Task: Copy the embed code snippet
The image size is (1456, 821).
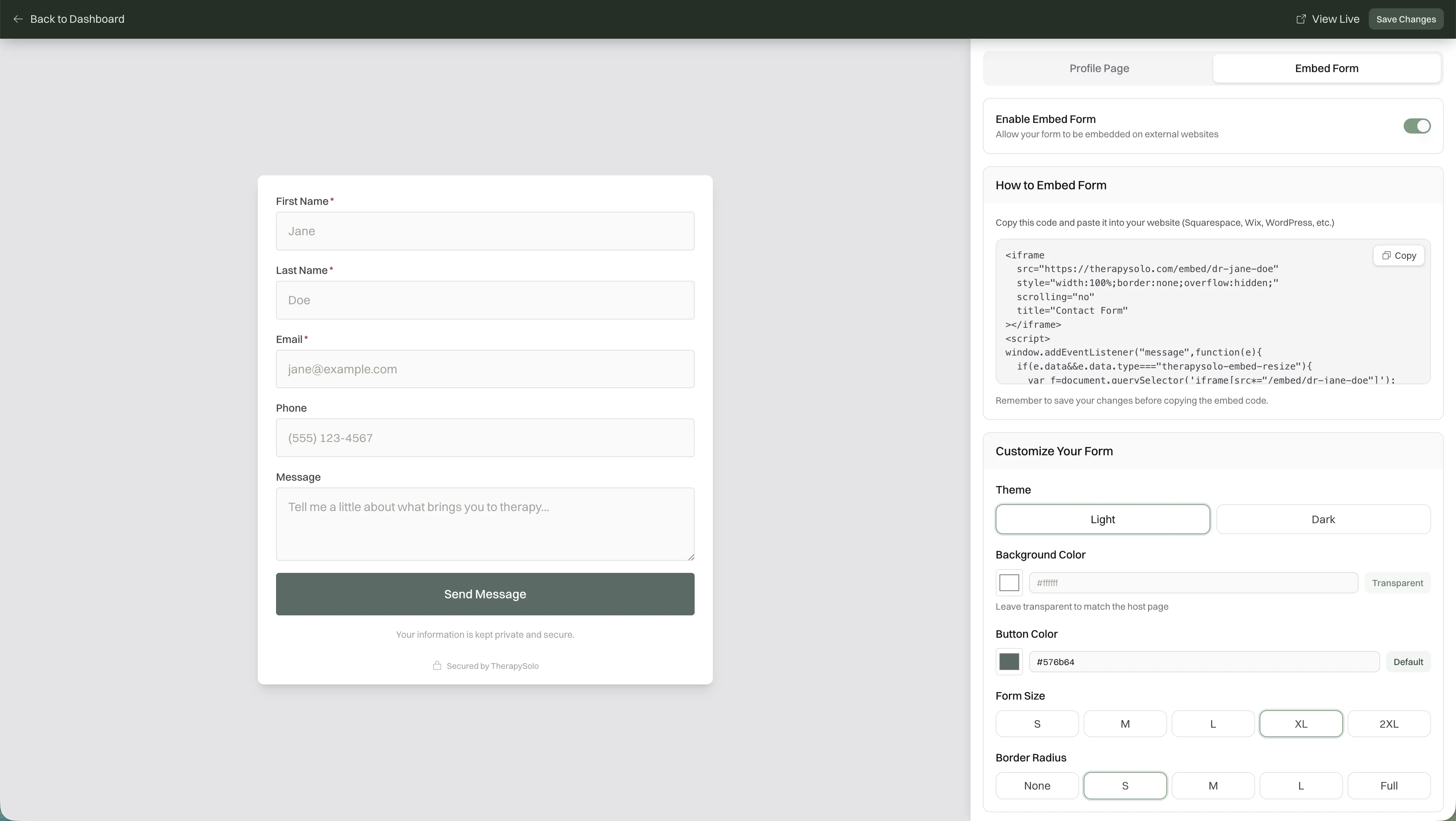Action: tap(1398, 255)
